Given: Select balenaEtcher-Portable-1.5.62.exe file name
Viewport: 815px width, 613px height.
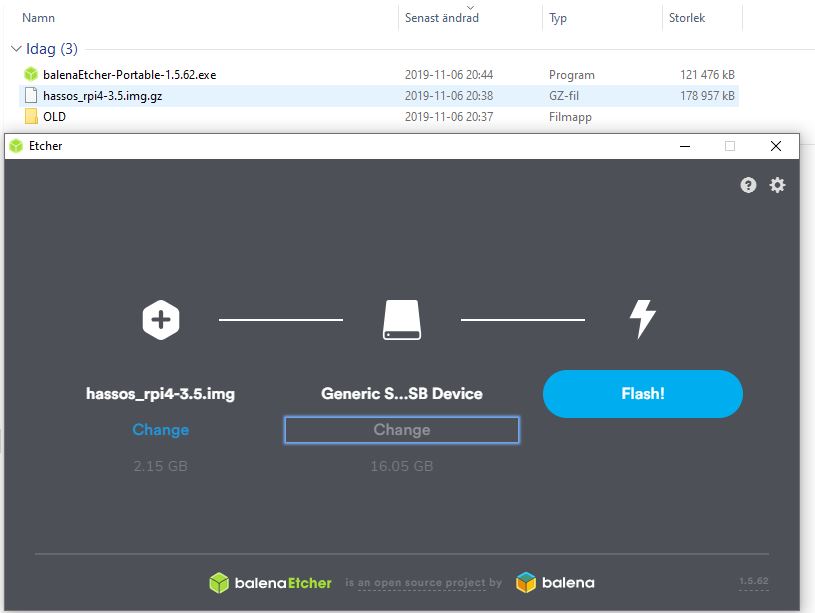Looking at the screenshot, I should tap(129, 75).
